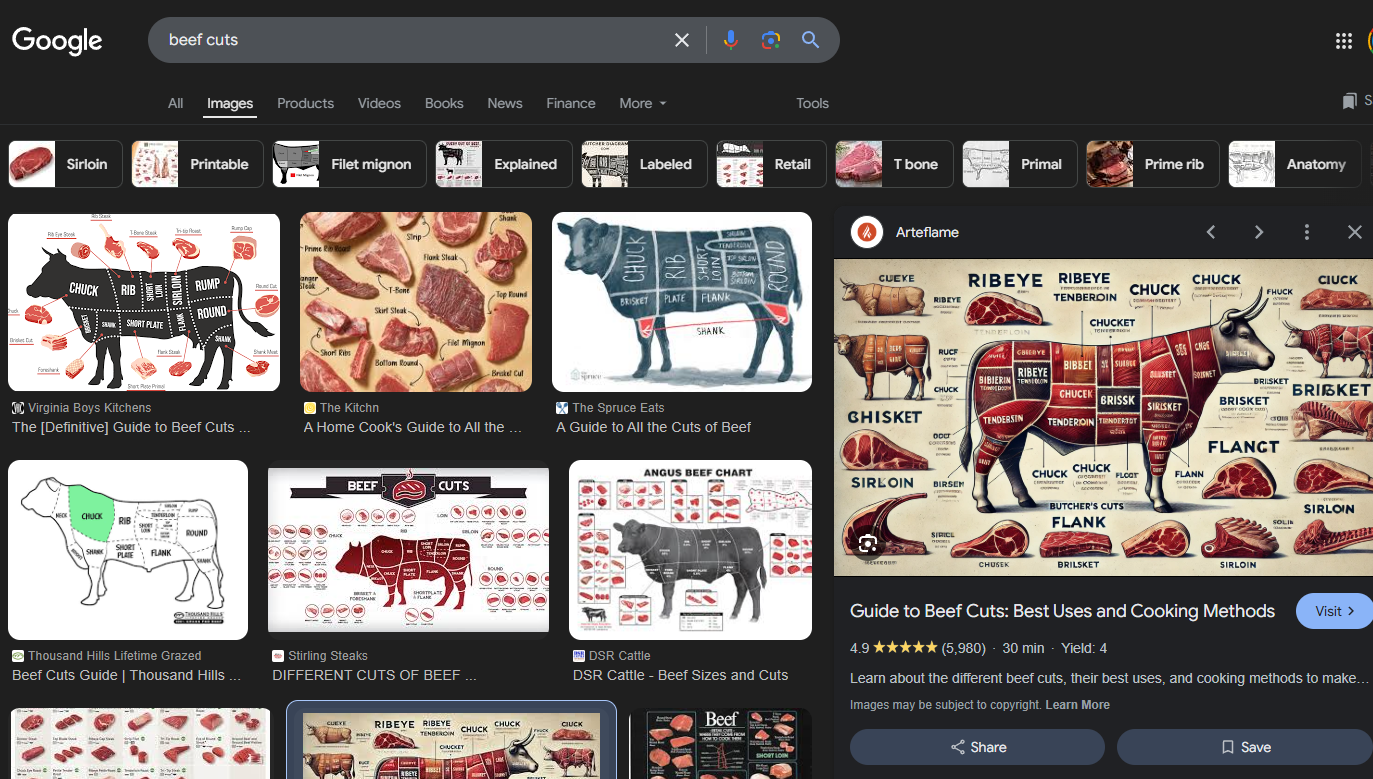The width and height of the screenshot is (1373, 779).
Task: Filter results by the Sirloin chip
Action: 65,164
